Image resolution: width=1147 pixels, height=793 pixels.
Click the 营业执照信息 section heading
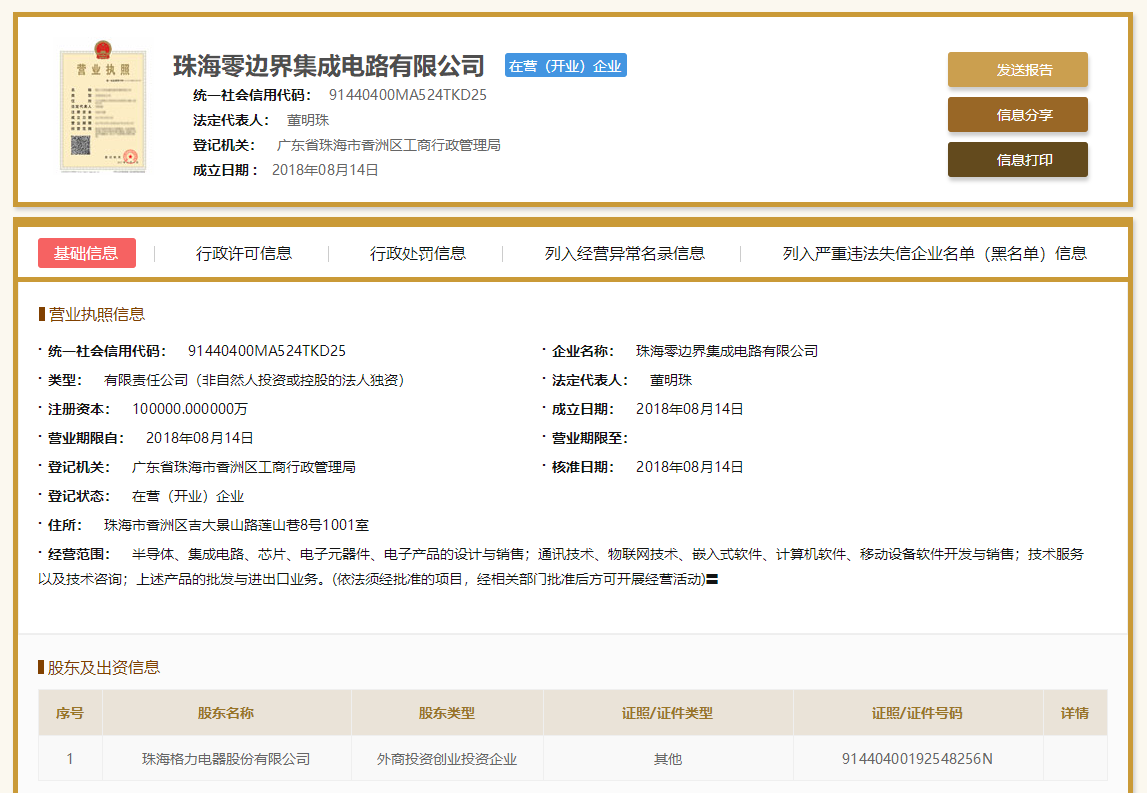(96, 314)
